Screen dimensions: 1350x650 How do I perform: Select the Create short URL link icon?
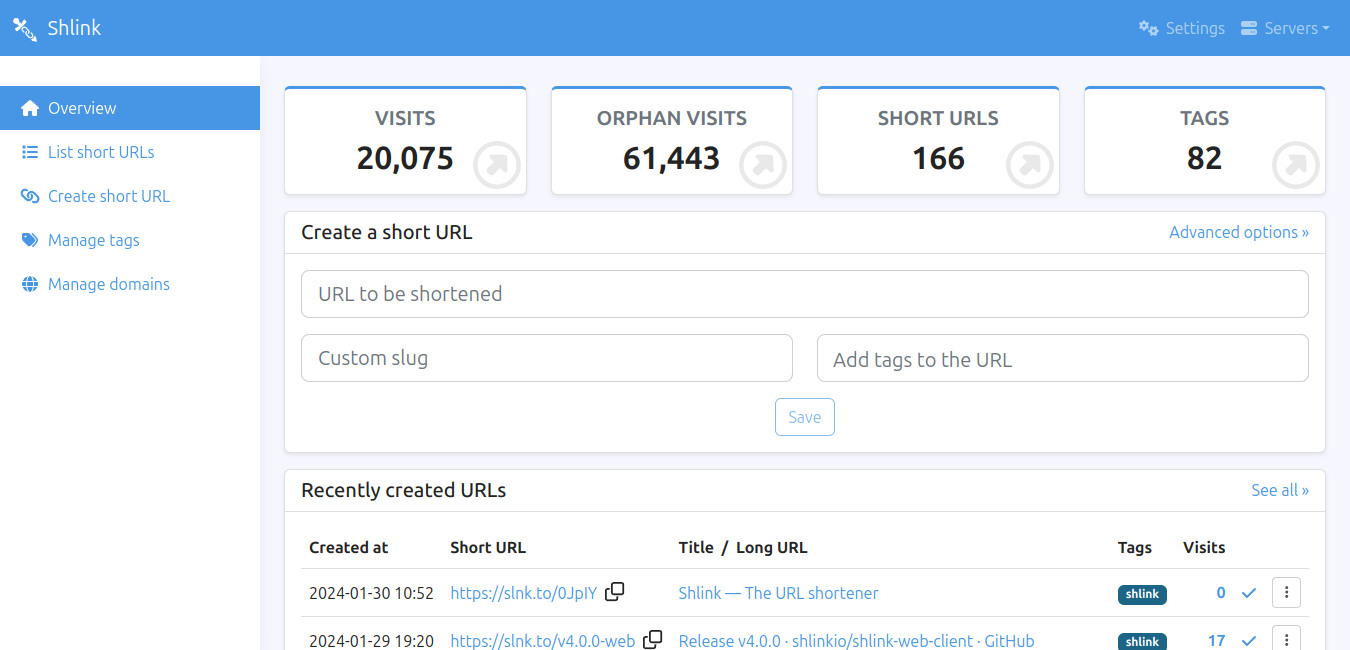(x=29, y=195)
